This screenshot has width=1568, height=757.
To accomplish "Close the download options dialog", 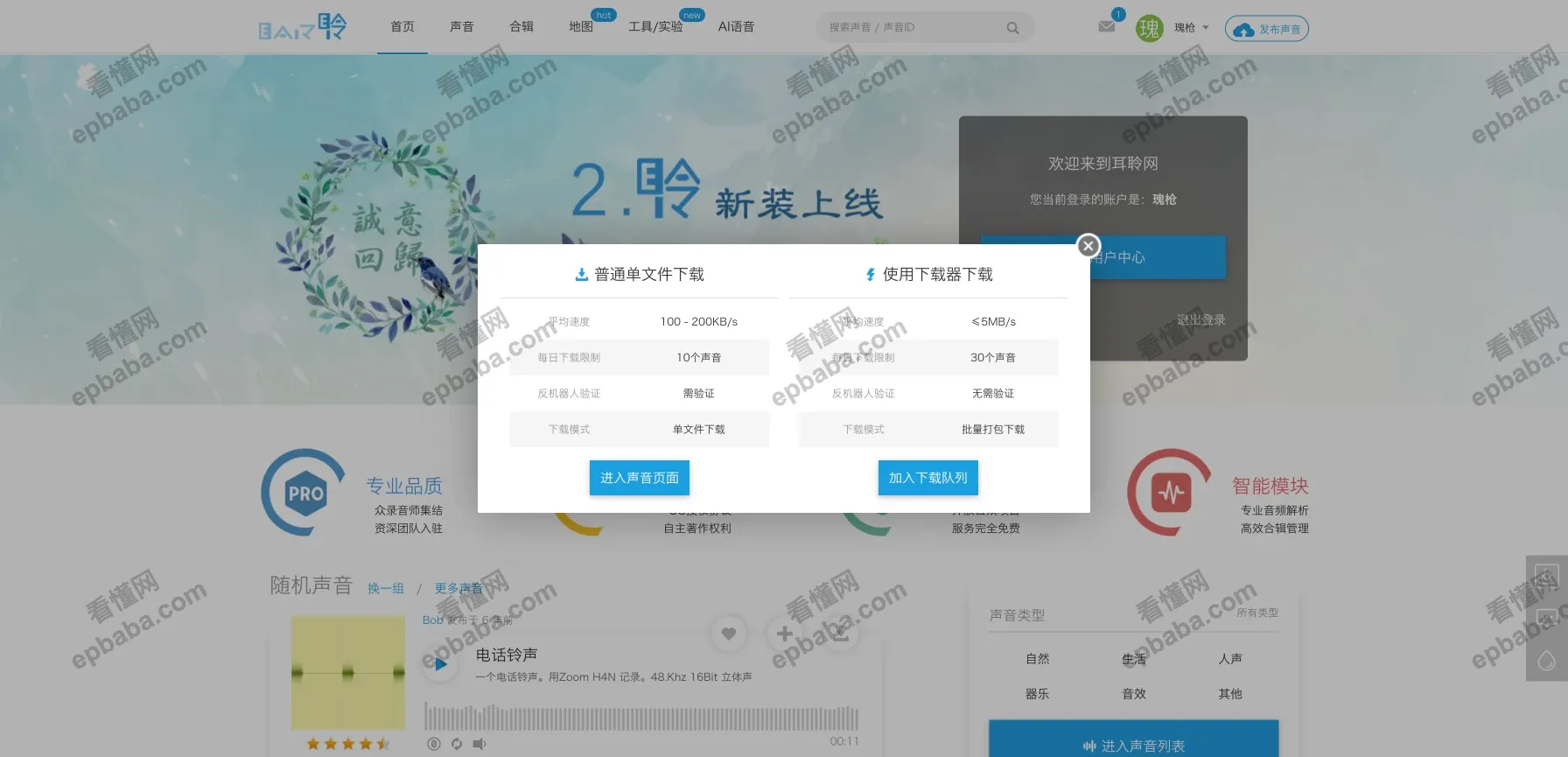I will click(x=1088, y=246).
